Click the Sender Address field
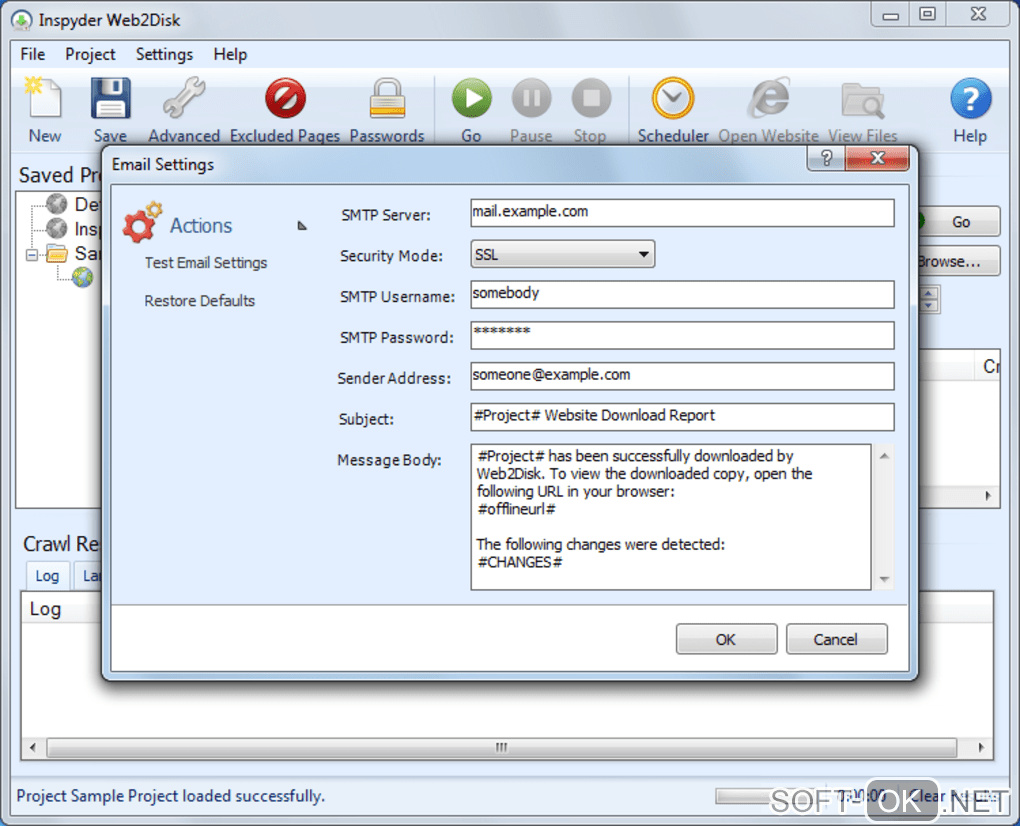This screenshot has width=1020, height=826. click(x=682, y=376)
